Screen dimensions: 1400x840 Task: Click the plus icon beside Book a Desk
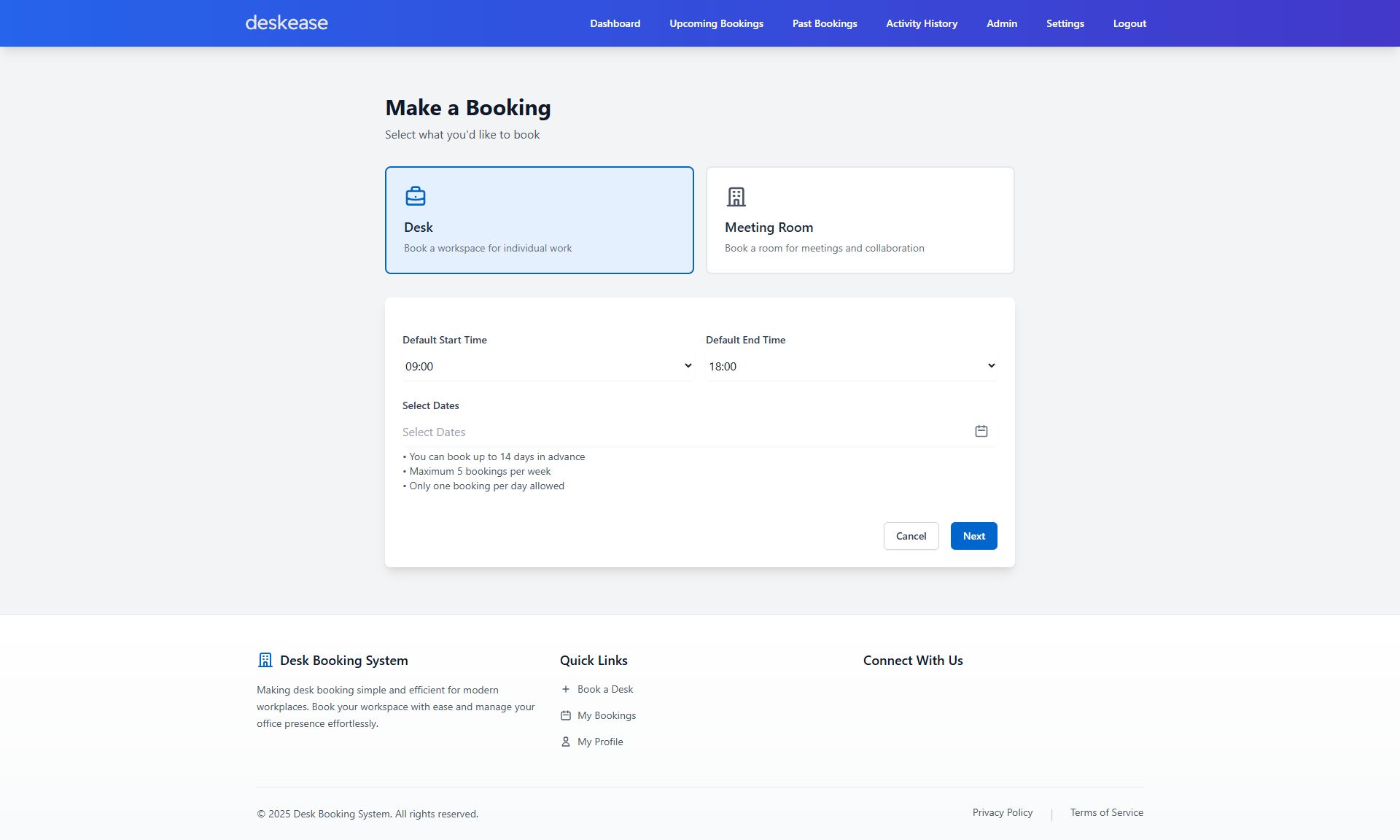565,689
